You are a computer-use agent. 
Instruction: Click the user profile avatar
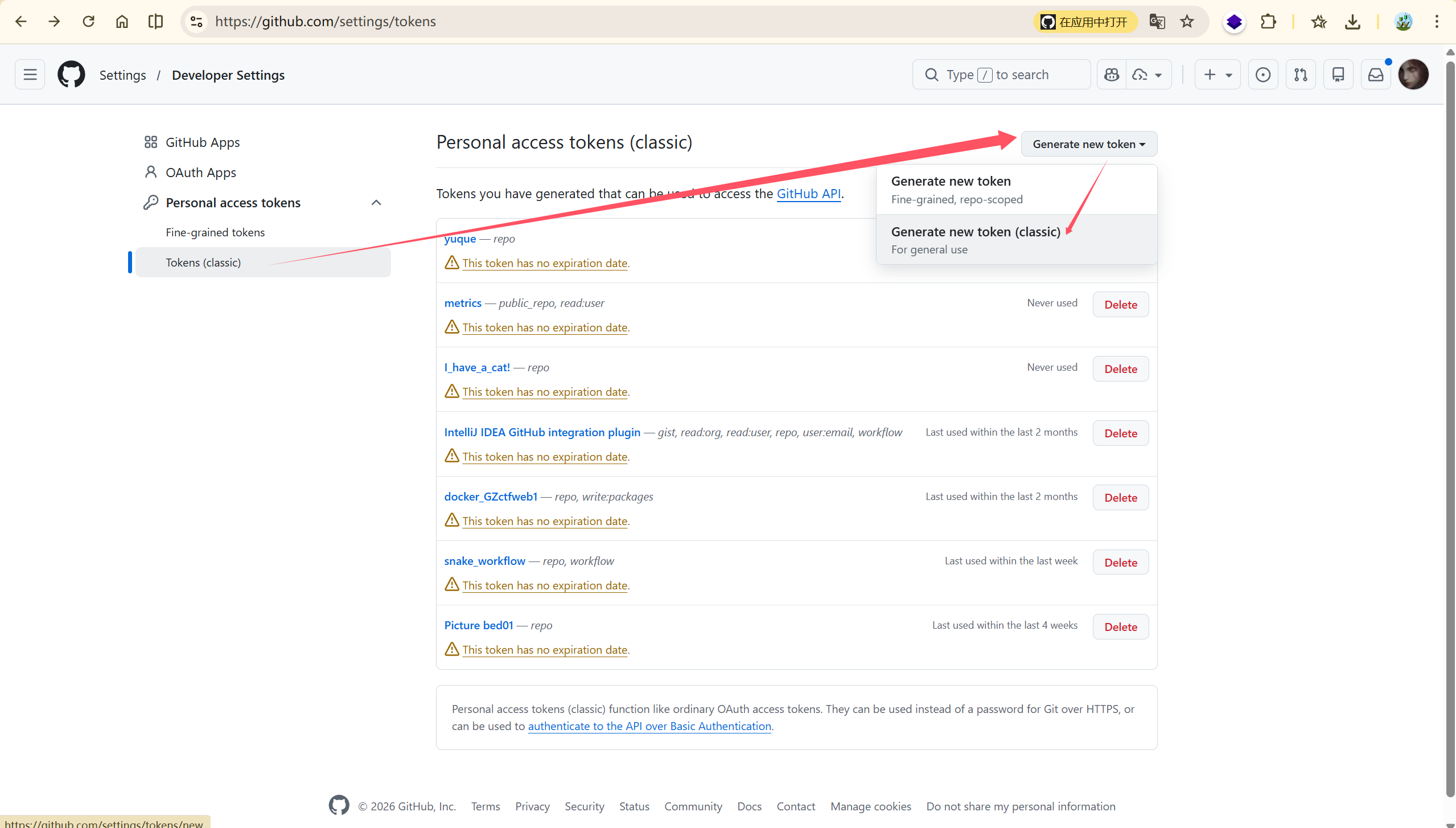[1413, 75]
